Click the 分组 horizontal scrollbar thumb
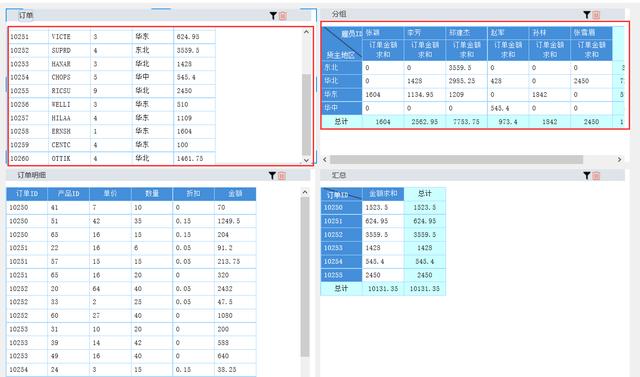640x377 pixels. click(456, 159)
